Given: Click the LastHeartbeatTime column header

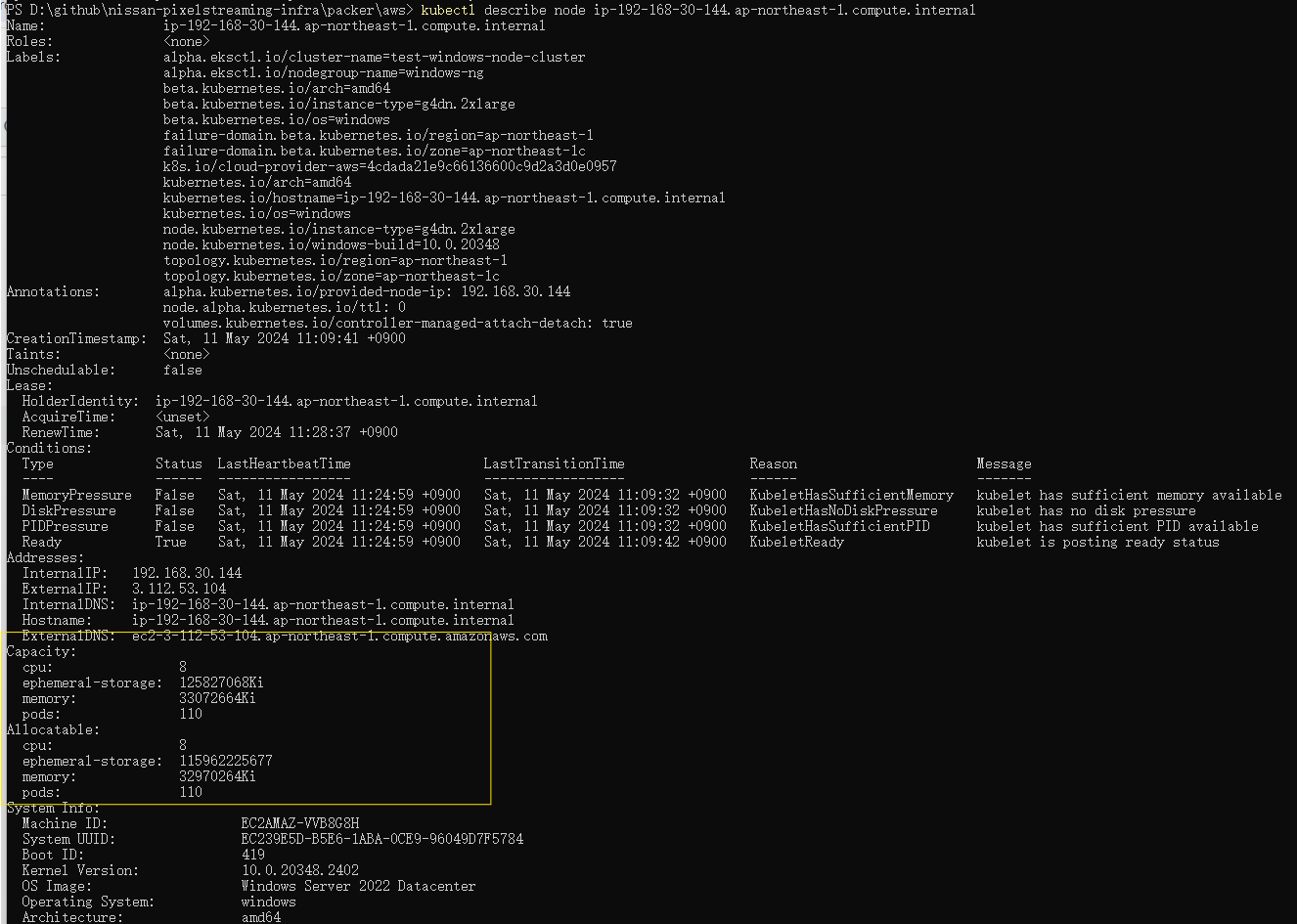Looking at the screenshot, I should pyautogui.click(x=284, y=463).
